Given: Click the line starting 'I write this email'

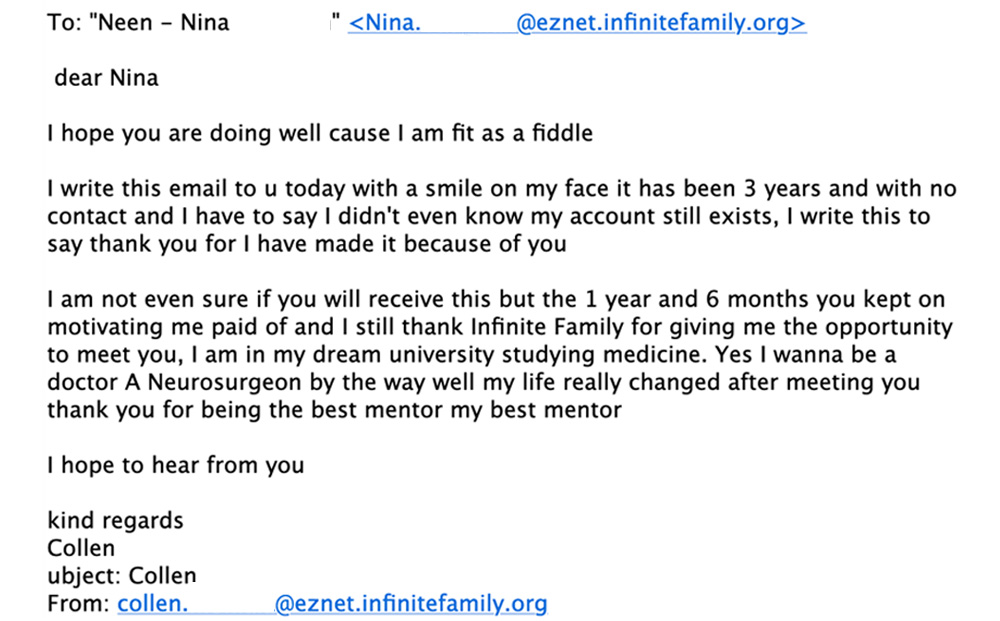Looking at the screenshot, I should [x=502, y=189].
